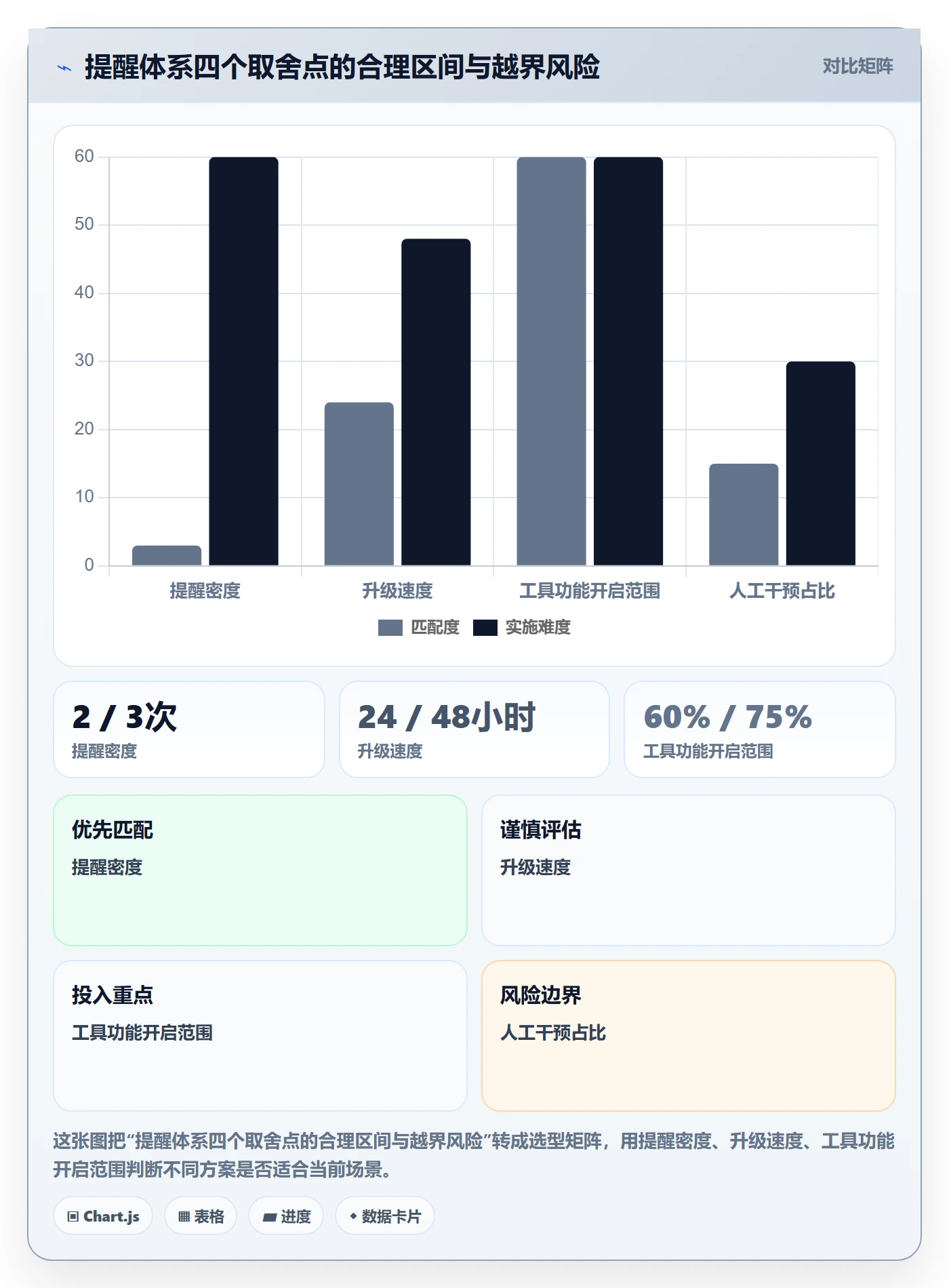Click the gray 匹配度 bar for 工具功能开启范围
The height and width of the screenshot is (1288, 949).
click(x=552, y=361)
